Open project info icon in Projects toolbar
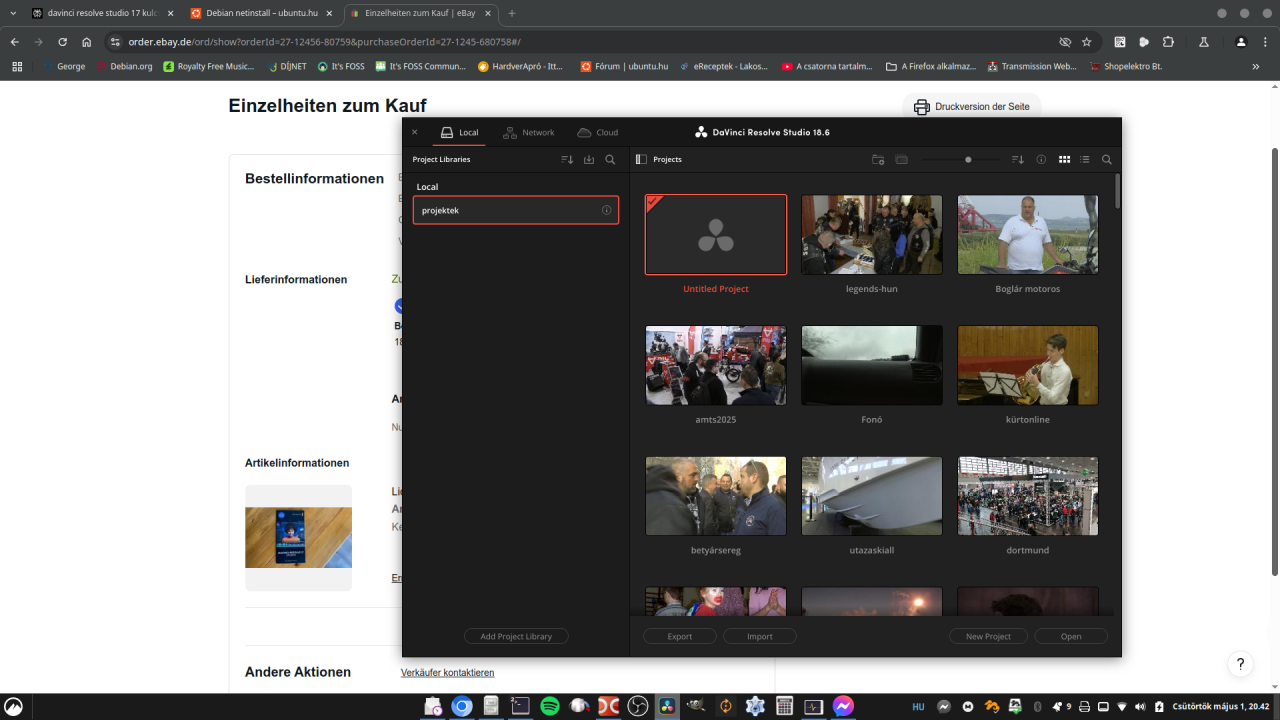 pos(1041,160)
